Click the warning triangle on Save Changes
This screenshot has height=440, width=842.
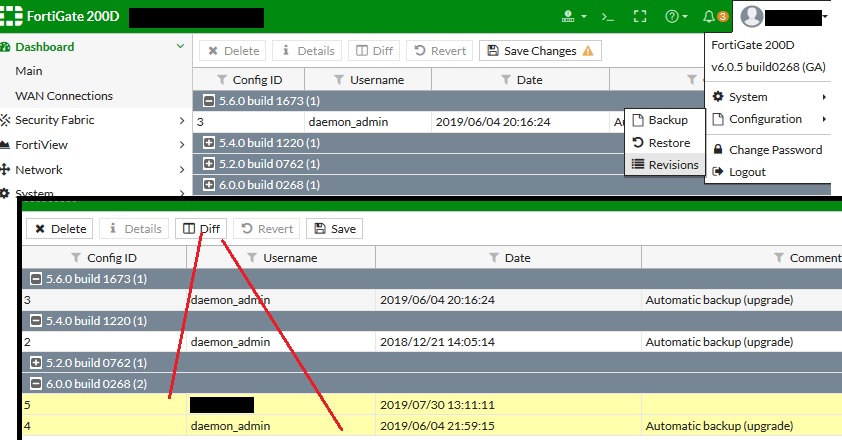pyautogui.click(x=588, y=51)
